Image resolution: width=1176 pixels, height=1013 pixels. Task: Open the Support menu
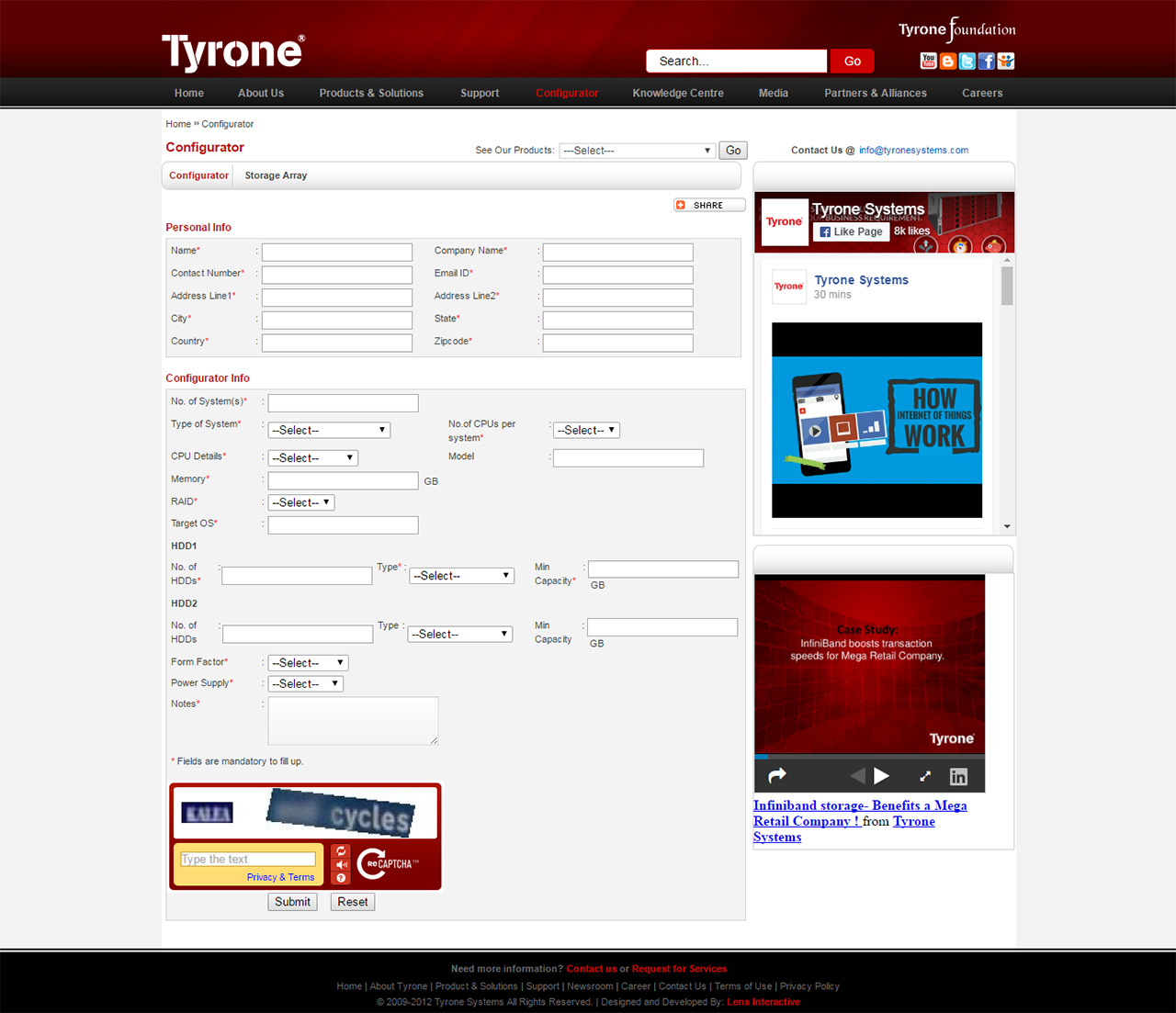pos(480,93)
